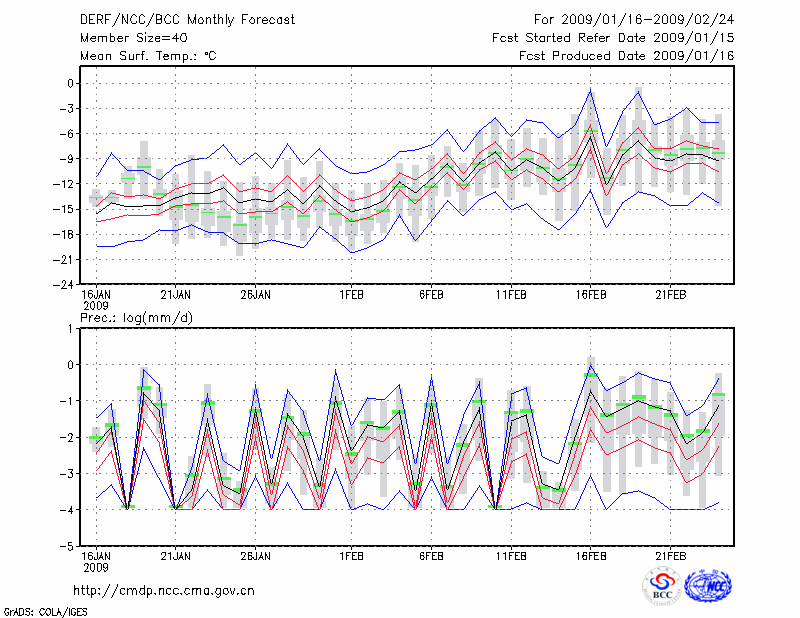This screenshot has height=618, width=800.
Task: Click the Mean Surf. Temp. label
Action: (148, 56)
